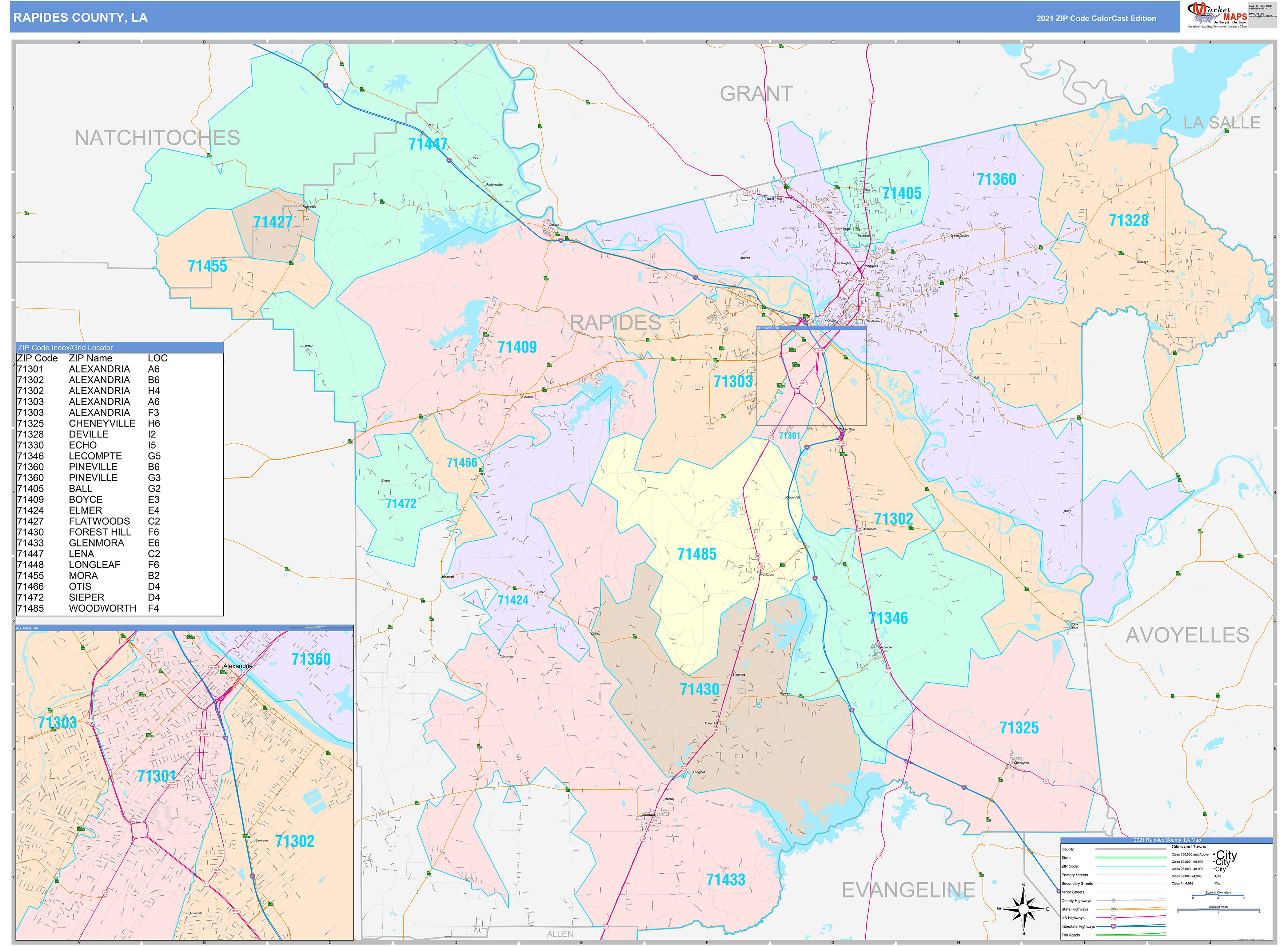Select the State Highways marker in the legend
Image resolution: width=1288 pixels, height=946 pixels.
(x=1113, y=909)
